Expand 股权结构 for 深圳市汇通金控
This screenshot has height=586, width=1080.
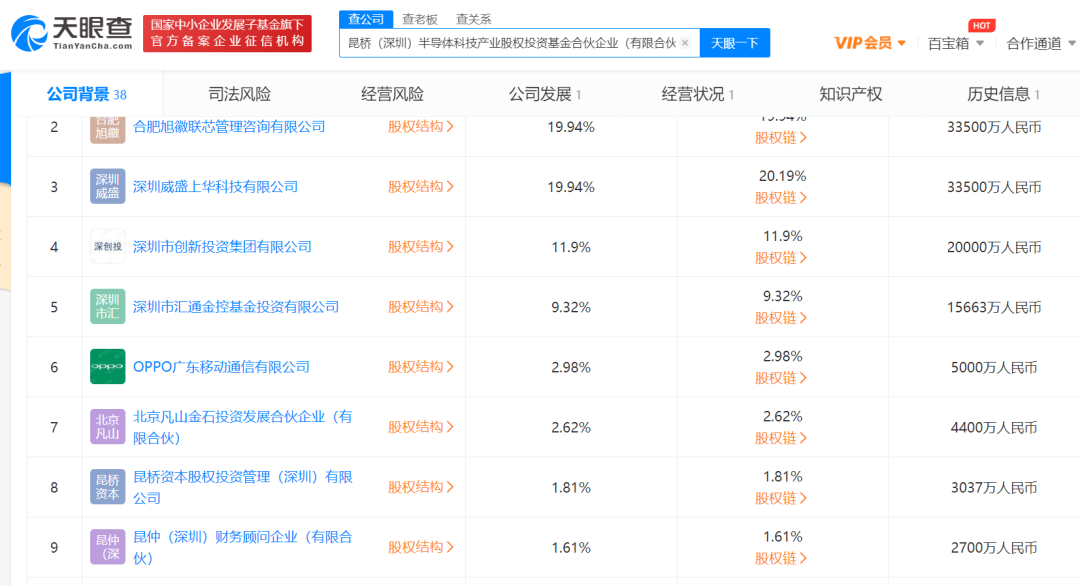420,306
